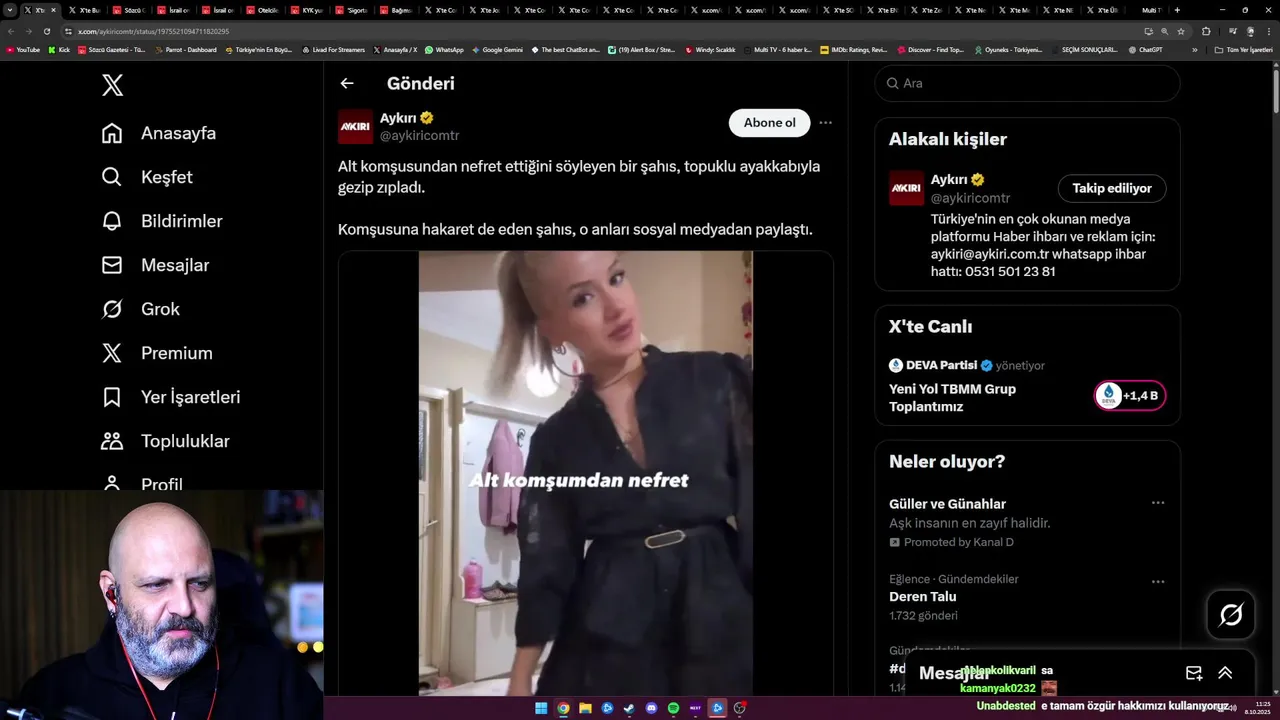The height and width of the screenshot is (720, 1280).
Task: Switch to the KYK yurt browser tab
Action: point(307,10)
